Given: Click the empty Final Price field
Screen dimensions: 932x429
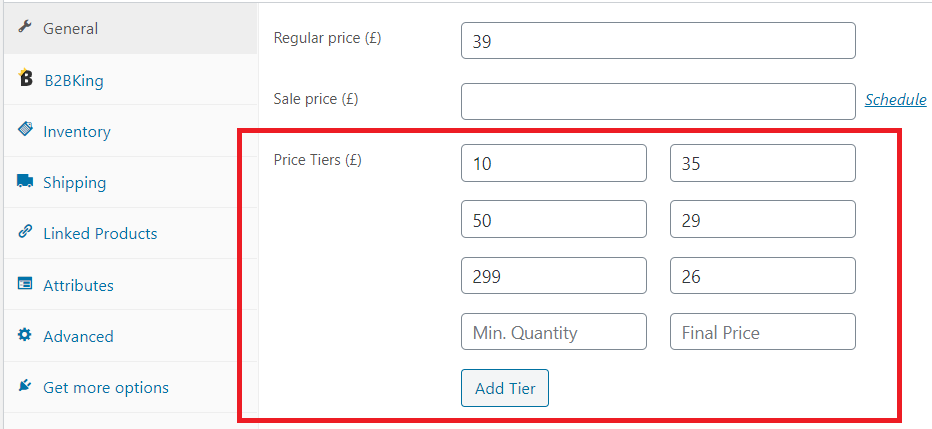Looking at the screenshot, I should click(x=763, y=332).
